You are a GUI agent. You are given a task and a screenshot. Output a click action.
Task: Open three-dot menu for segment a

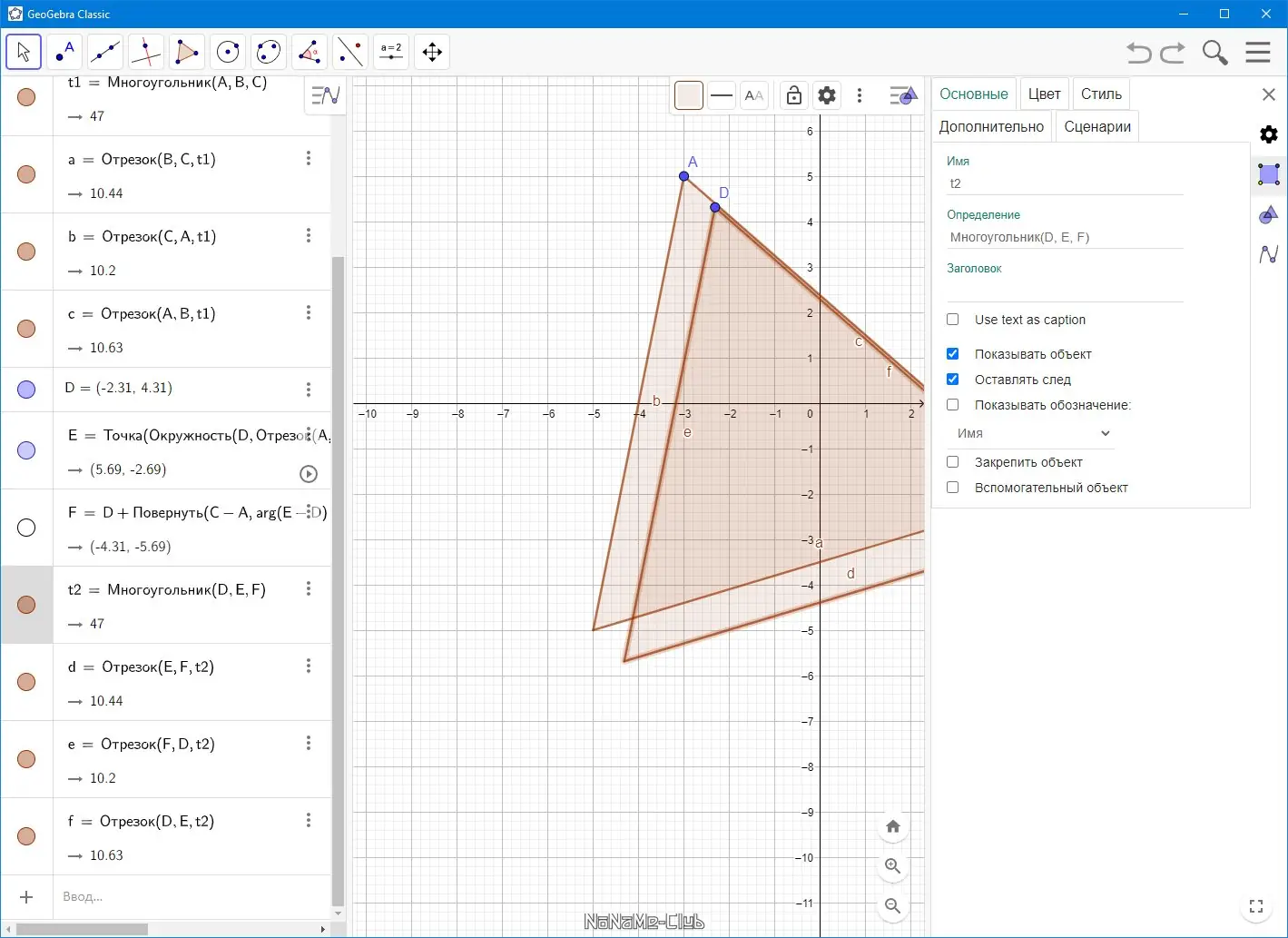pyautogui.click(x=309, y=158)
